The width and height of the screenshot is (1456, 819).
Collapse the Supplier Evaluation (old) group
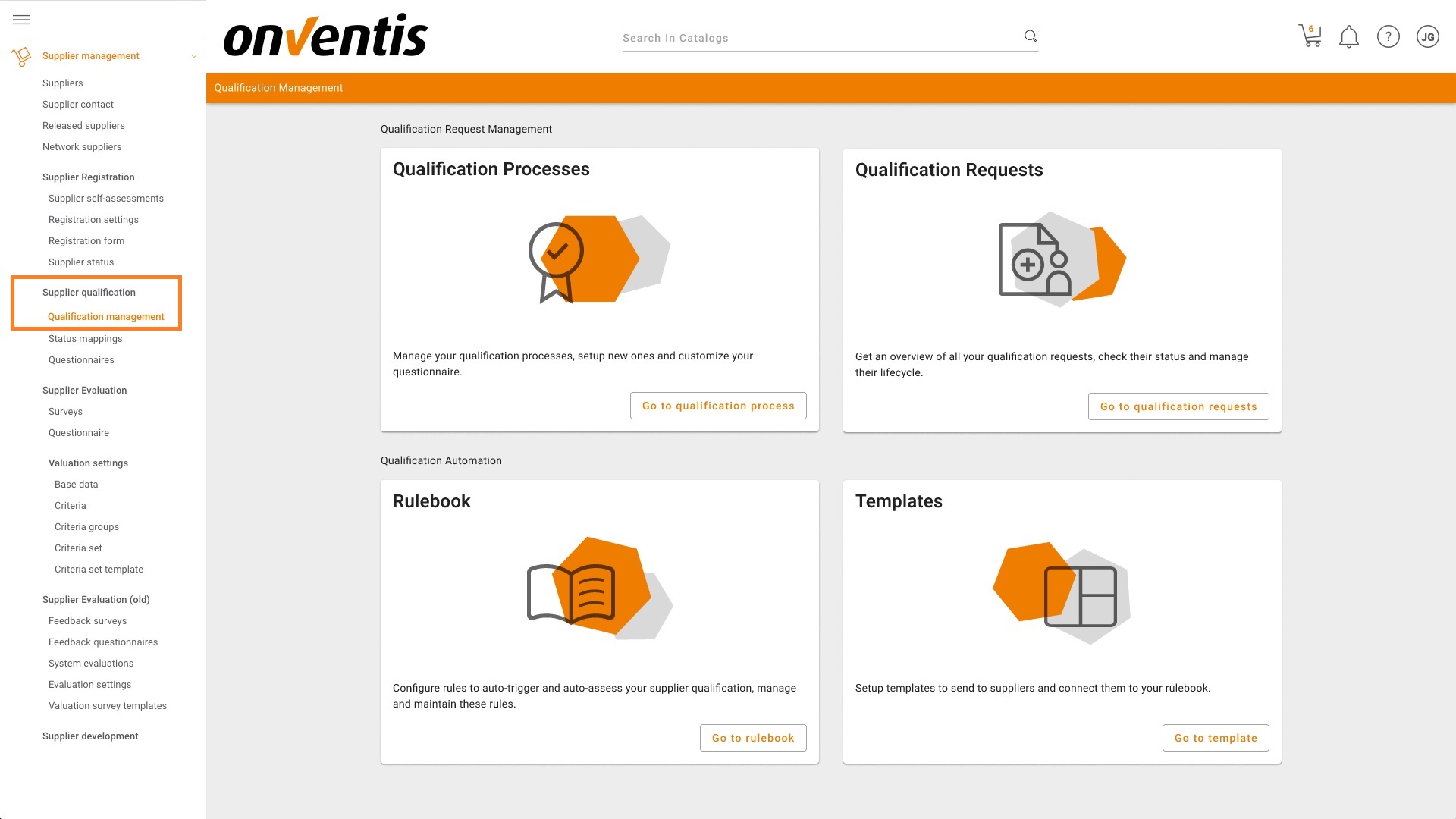point(96,600)
